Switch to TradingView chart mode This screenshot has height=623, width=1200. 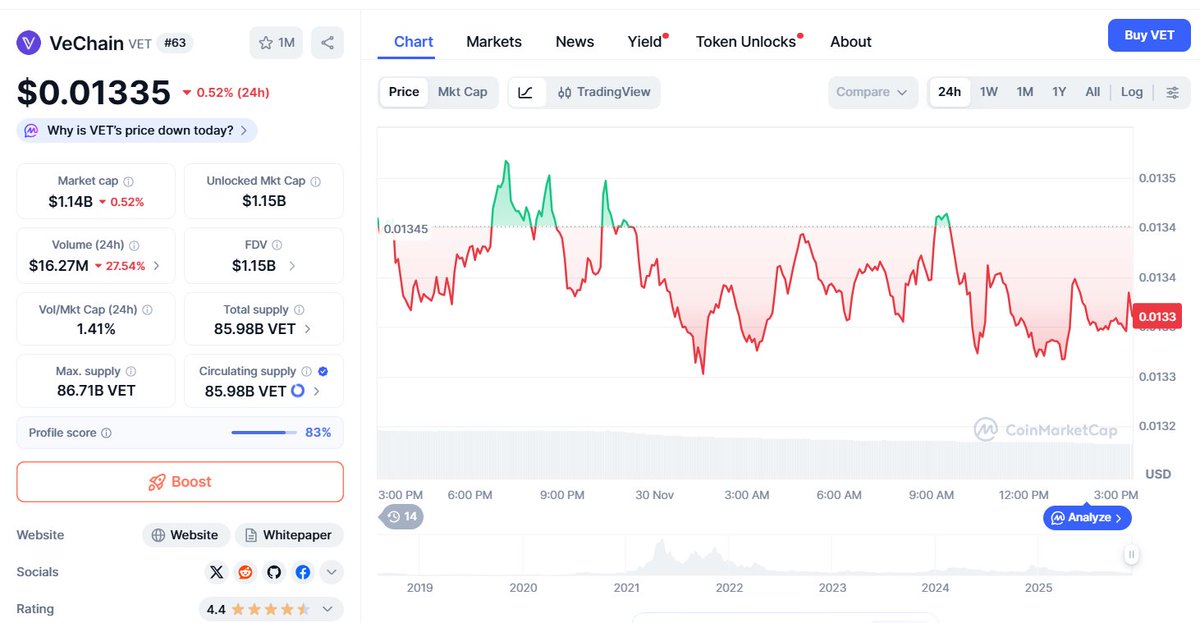pos(604,92)
